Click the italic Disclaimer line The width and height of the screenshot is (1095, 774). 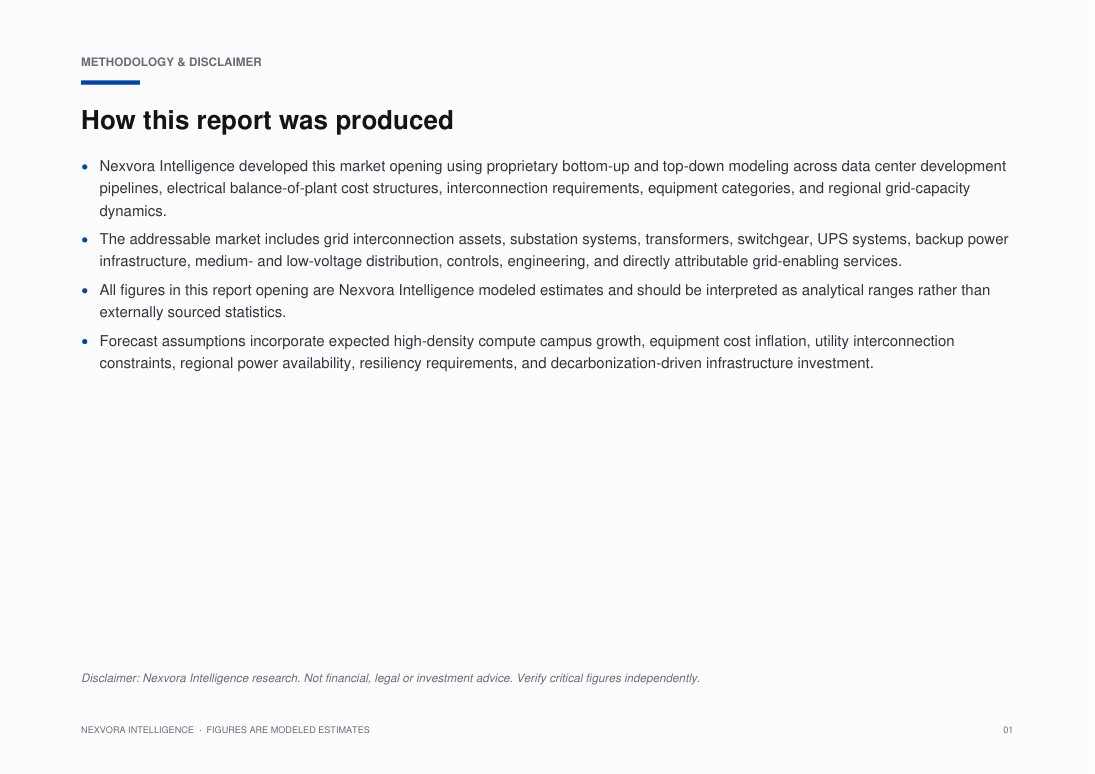pyautogui.click(x=390, y=678)
